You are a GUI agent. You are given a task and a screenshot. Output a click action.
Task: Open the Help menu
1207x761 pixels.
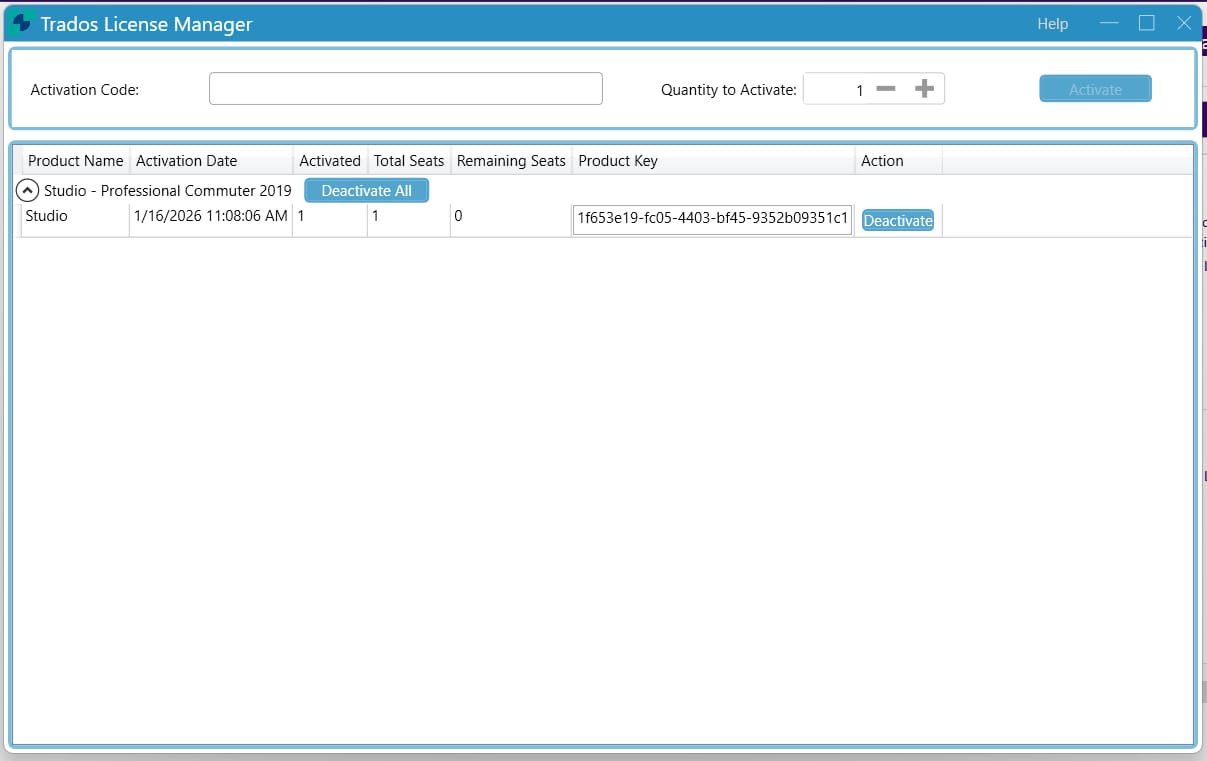1051,23
